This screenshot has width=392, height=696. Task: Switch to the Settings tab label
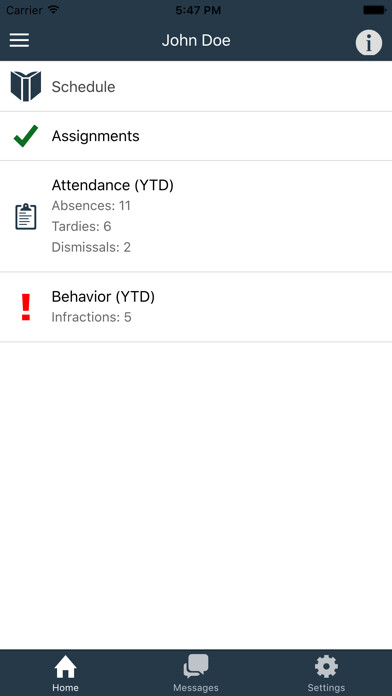[326, 688]
